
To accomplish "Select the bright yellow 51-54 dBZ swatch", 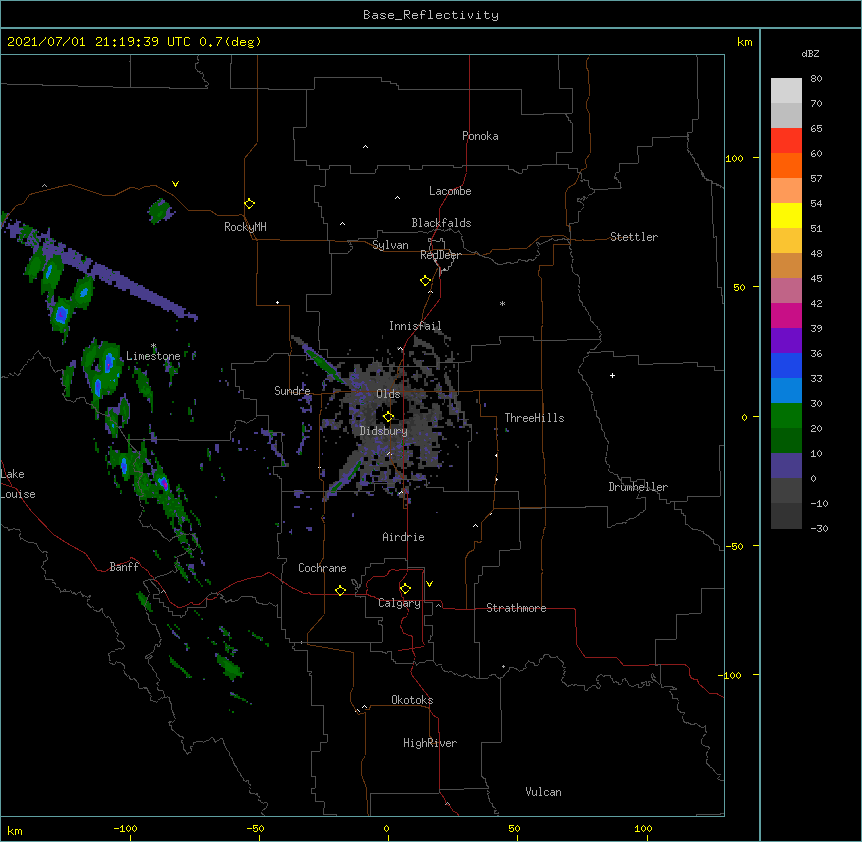I will pyautogui.click(x=786, y=215).
